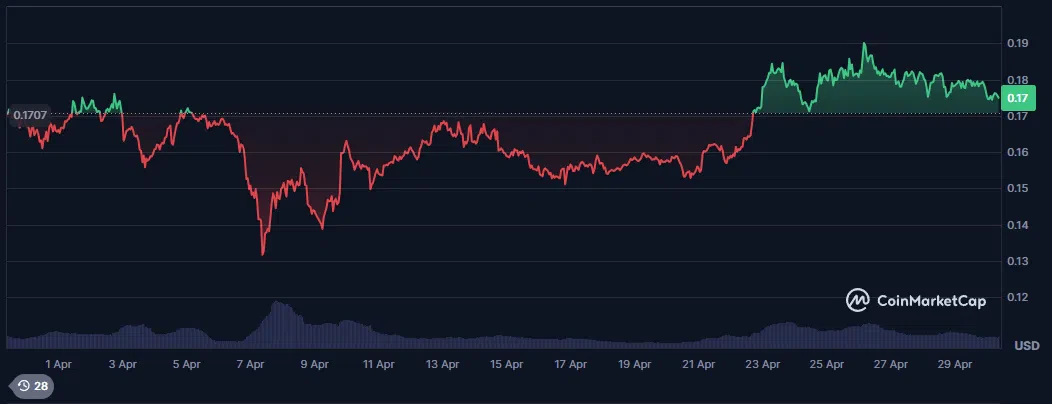Click the 5 Apr date label

coord(187,364)
